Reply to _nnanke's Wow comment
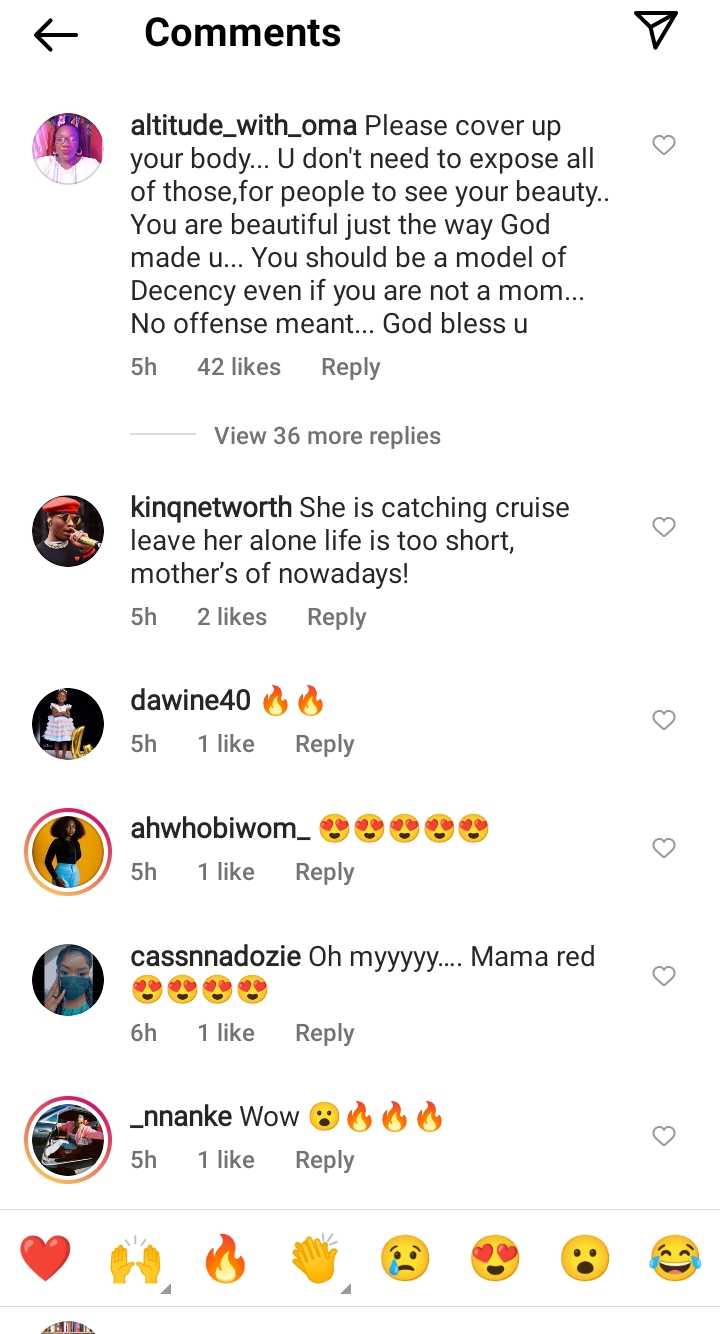The width and height of the screenshot is (720, 1334). (x=324, y=1160)
